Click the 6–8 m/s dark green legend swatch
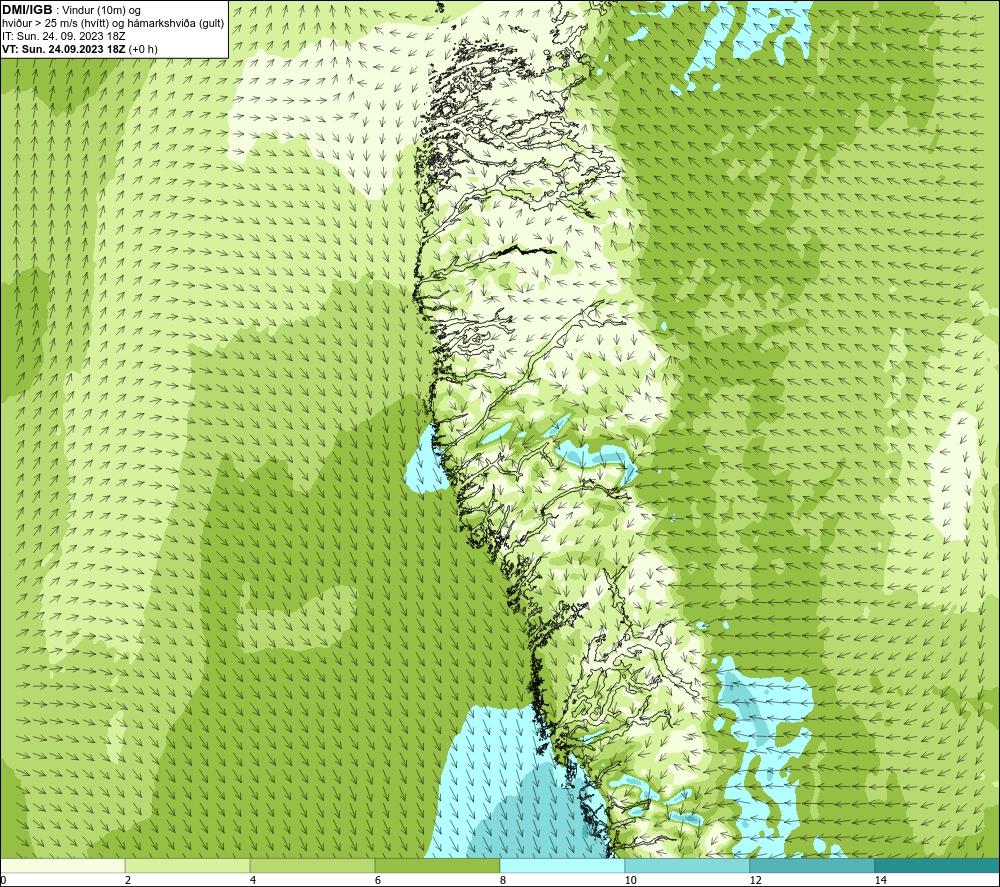1000x887 pixels. coord(438,865)
